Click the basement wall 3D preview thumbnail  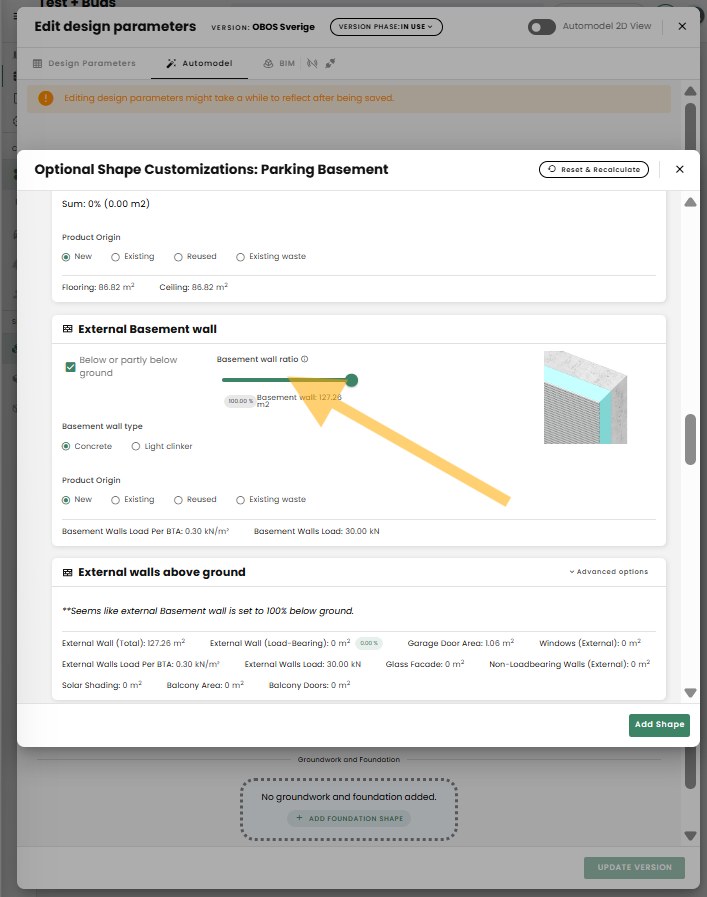[585, 397]
